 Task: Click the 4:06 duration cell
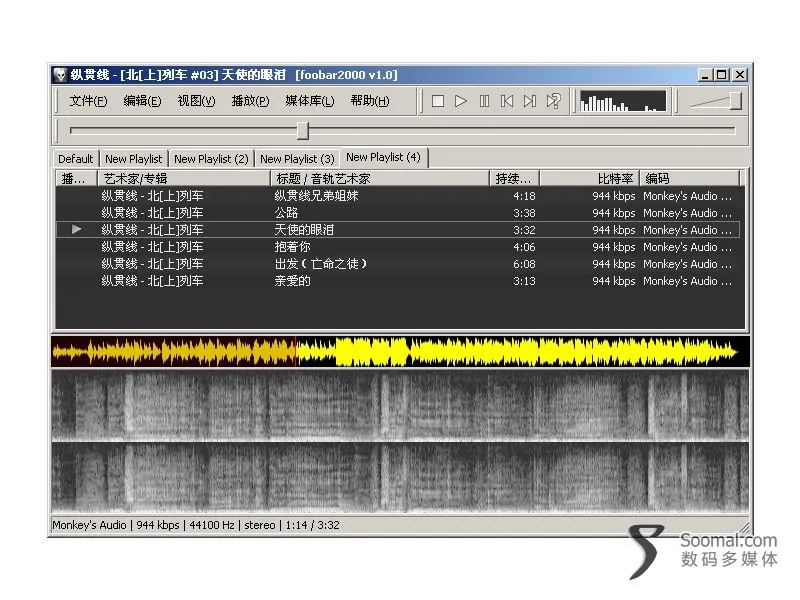(x=524, y=247)
